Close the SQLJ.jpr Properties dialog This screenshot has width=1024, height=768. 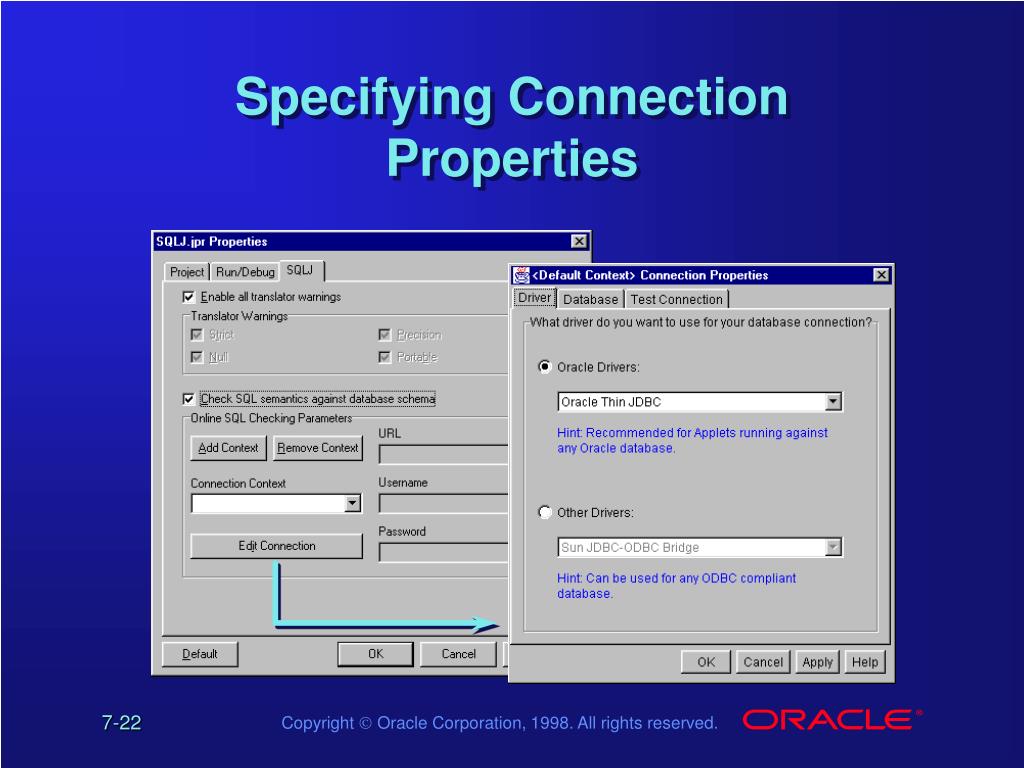[579, 242]
